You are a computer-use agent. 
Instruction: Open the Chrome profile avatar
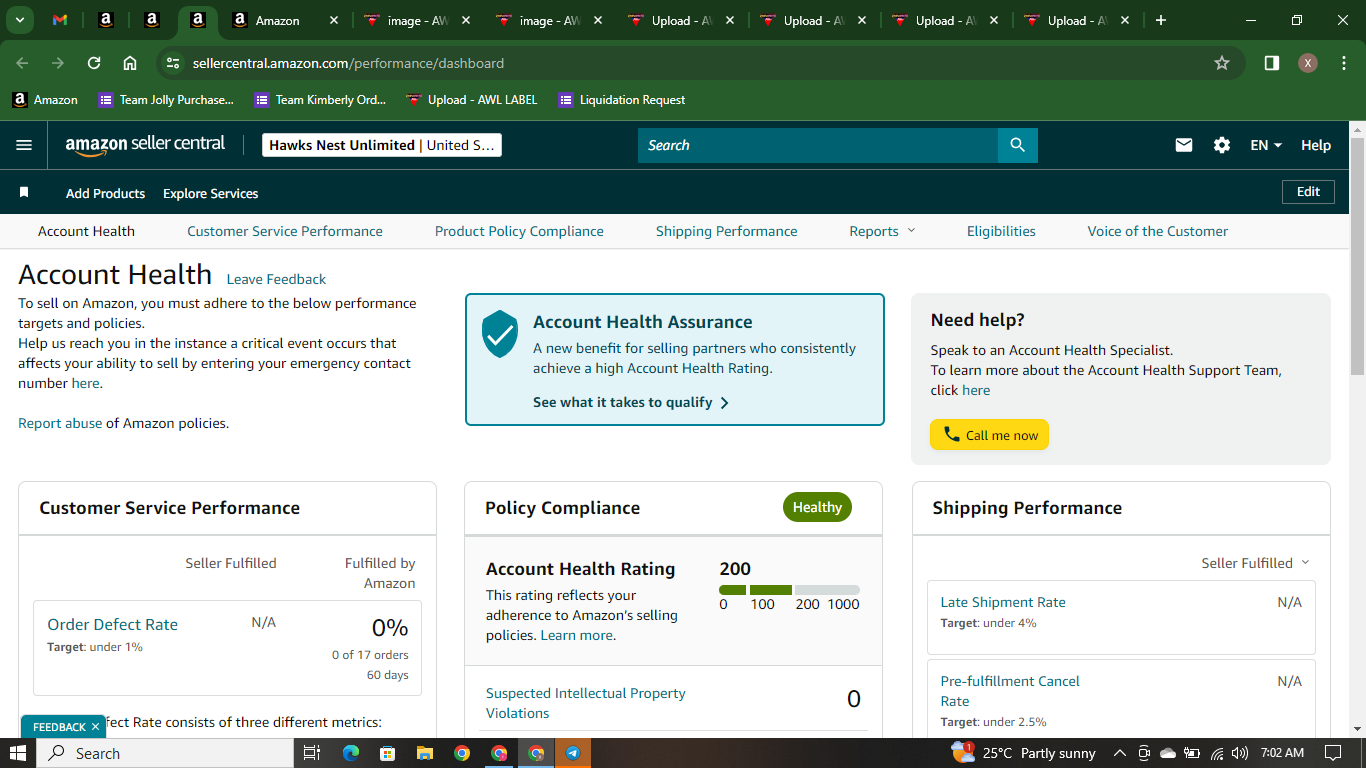coord(1308,63)
